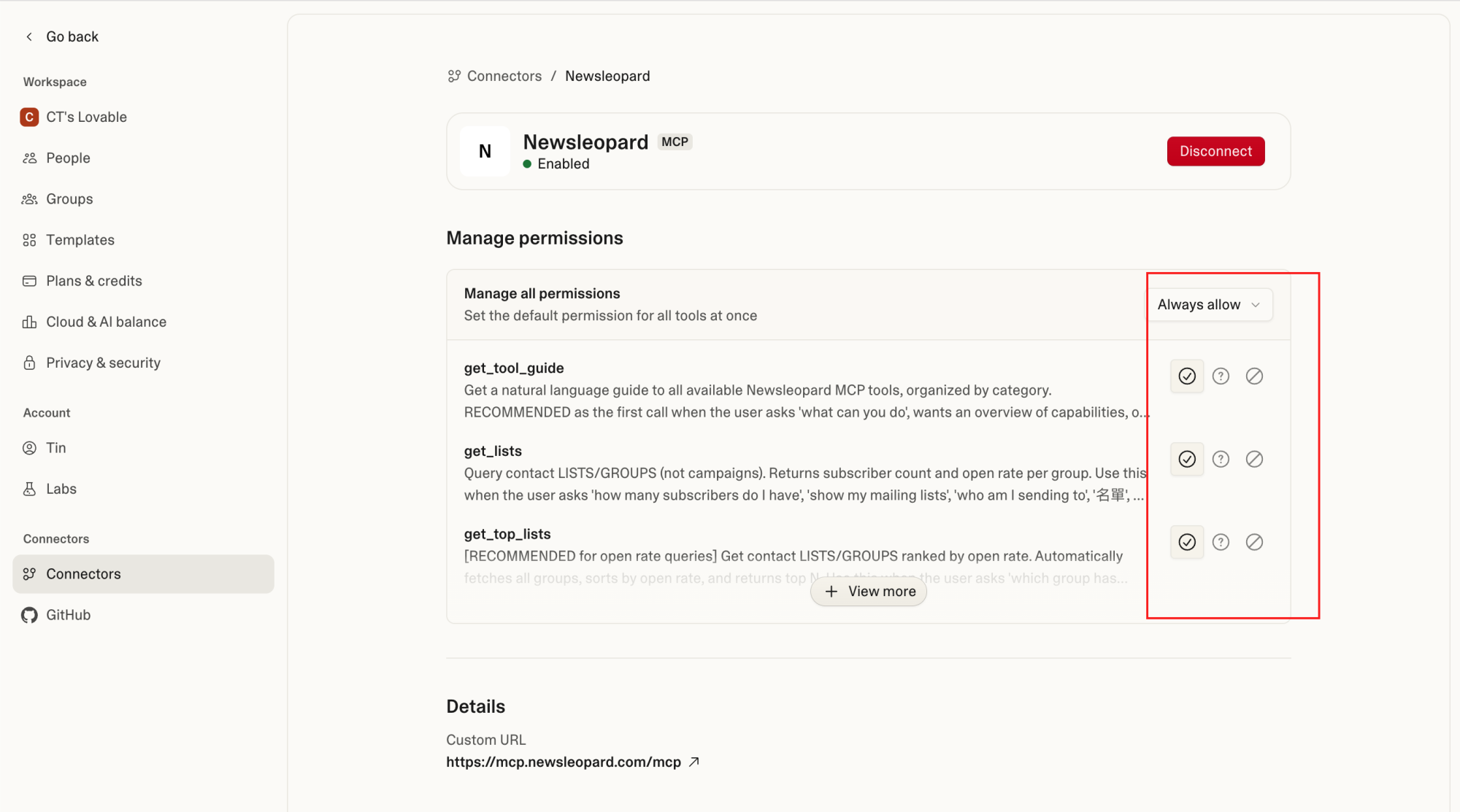Set get_tool_guide to blocked deny icon
The width and height of the screenshot is (1460, 812).
tap(1254, 376)
